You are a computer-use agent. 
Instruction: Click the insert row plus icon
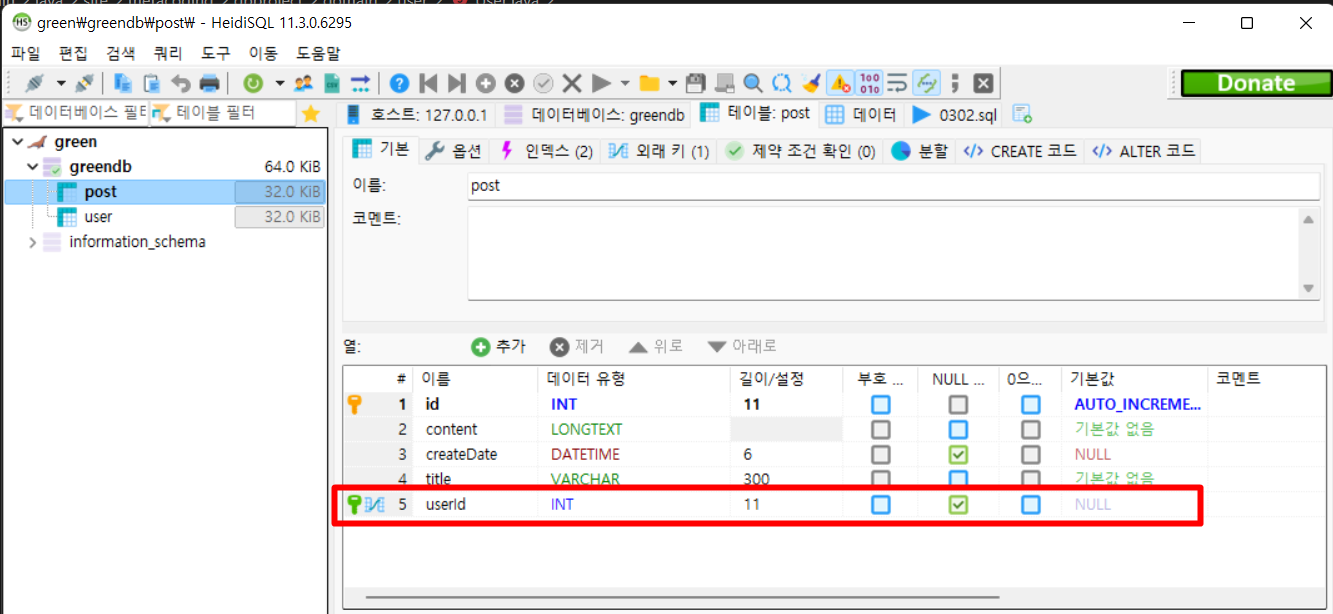coord(486,83)
